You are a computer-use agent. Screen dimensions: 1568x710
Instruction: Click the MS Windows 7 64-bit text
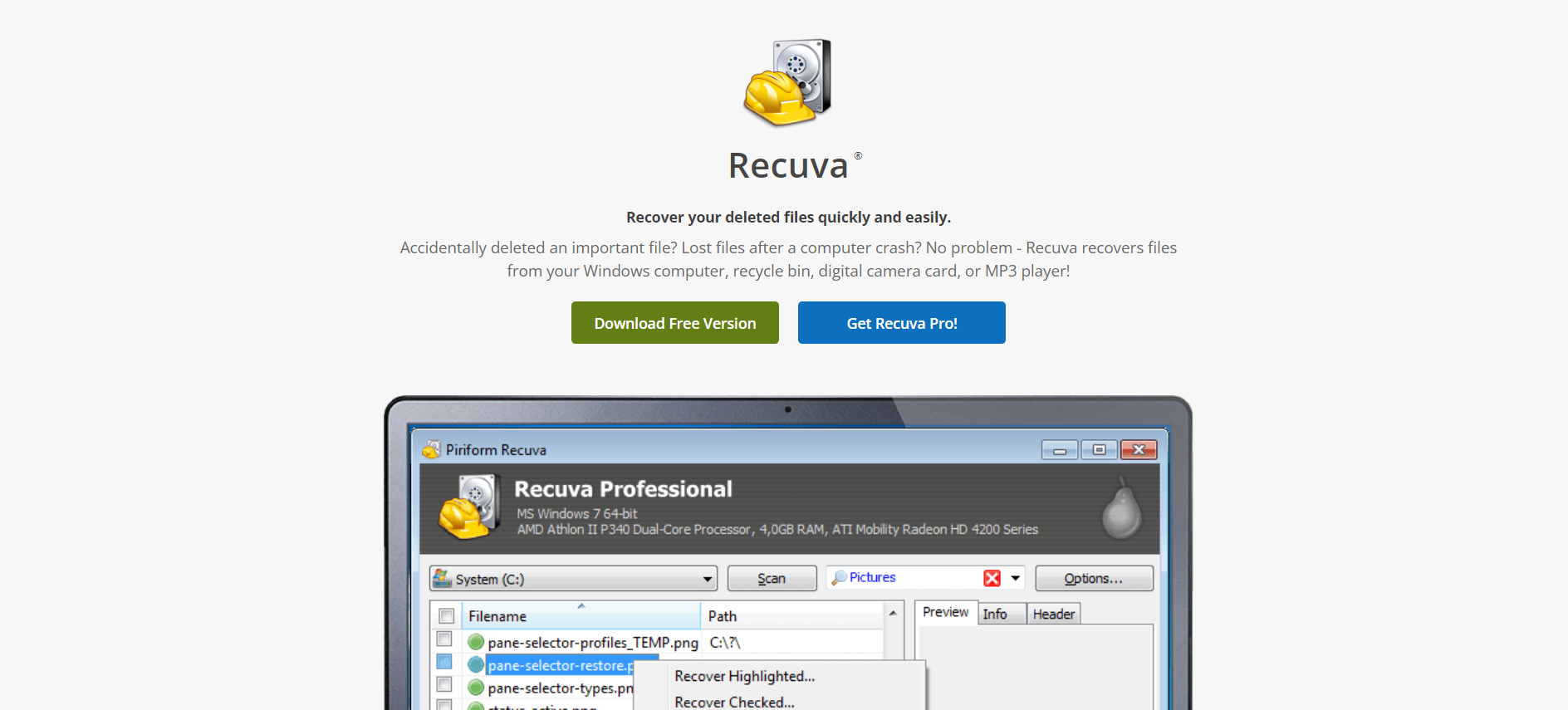[577, 514]
